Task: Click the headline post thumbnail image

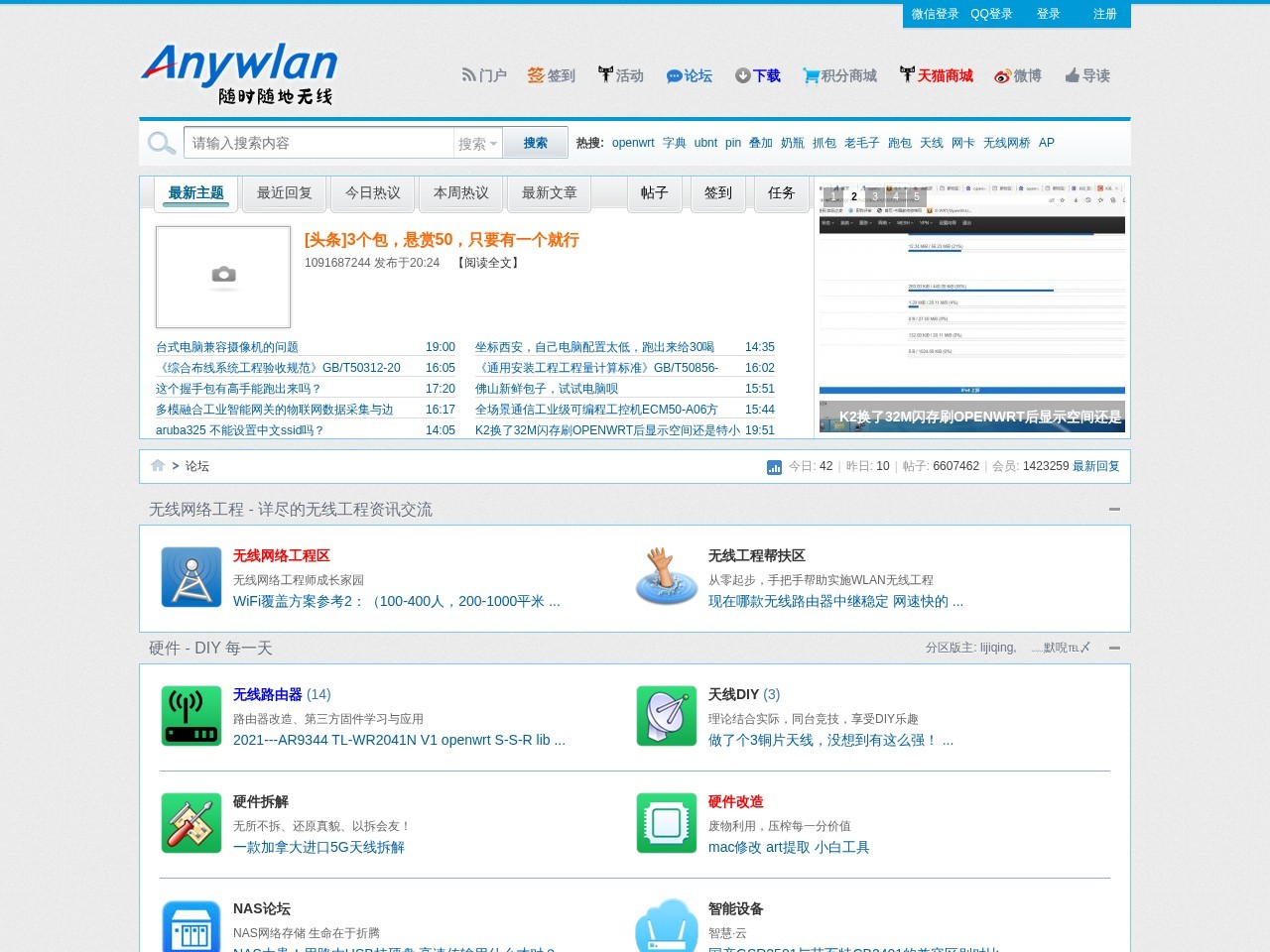Action: 223,277
